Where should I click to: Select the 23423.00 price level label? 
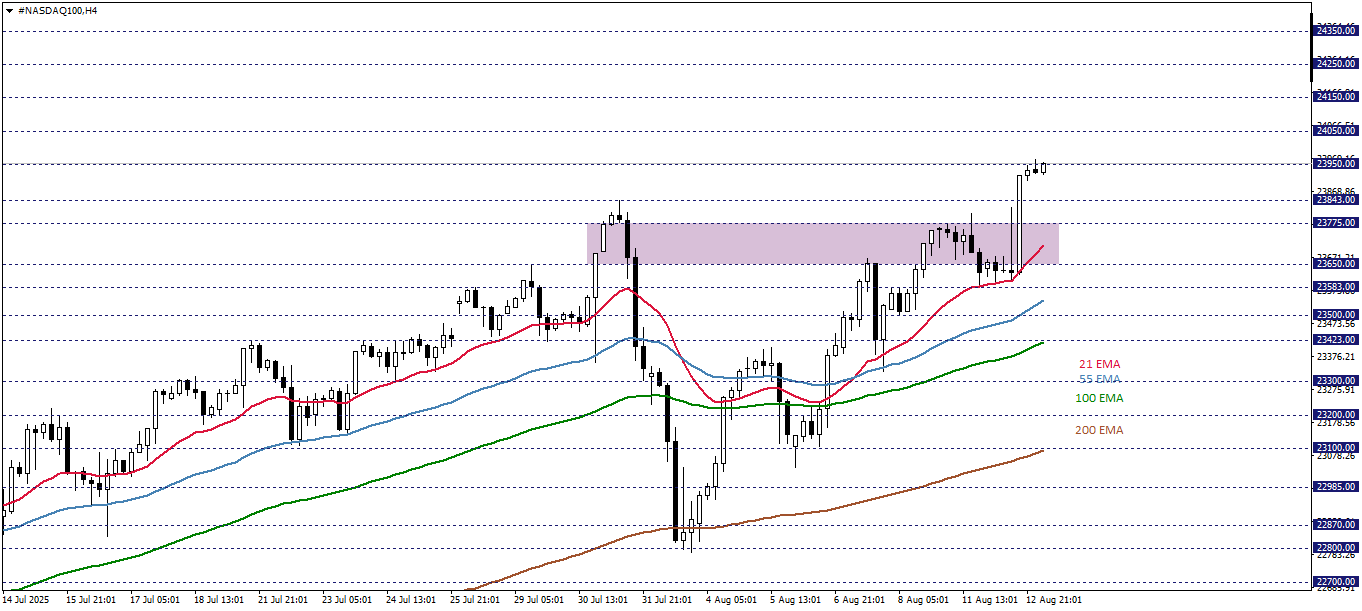coord(1335,340)
